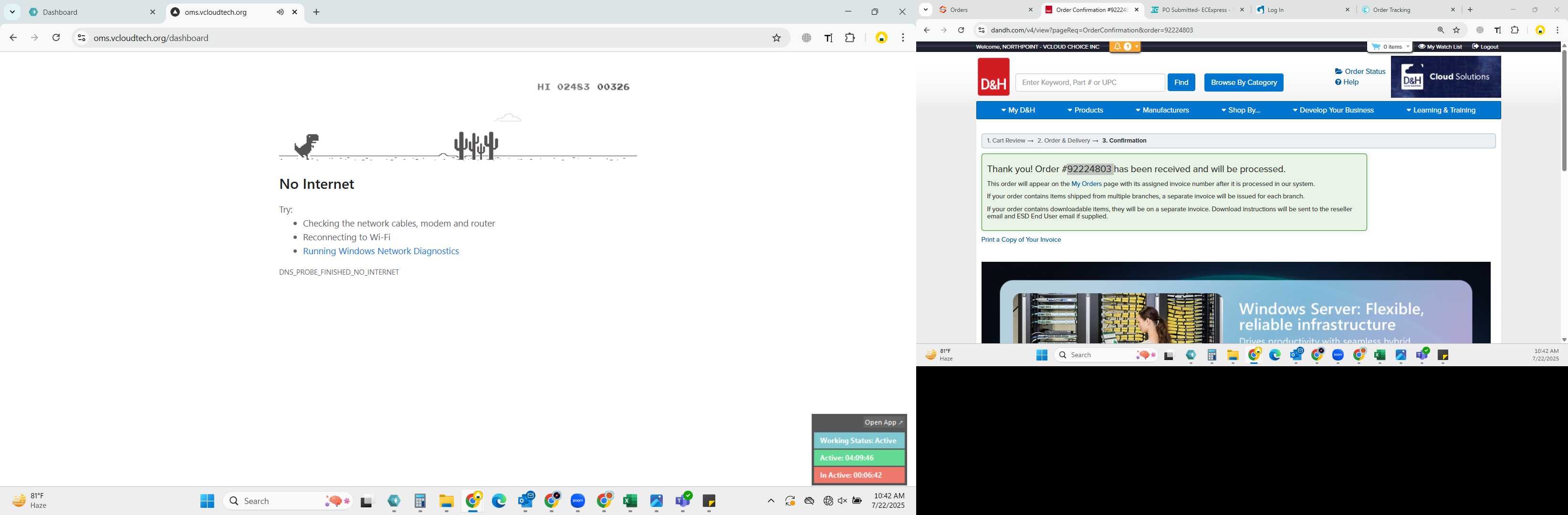This screenshot has height=515, width=1568.
Task: Switch to PO Submitted- ECExpress tab
Action: point(1198,10)
